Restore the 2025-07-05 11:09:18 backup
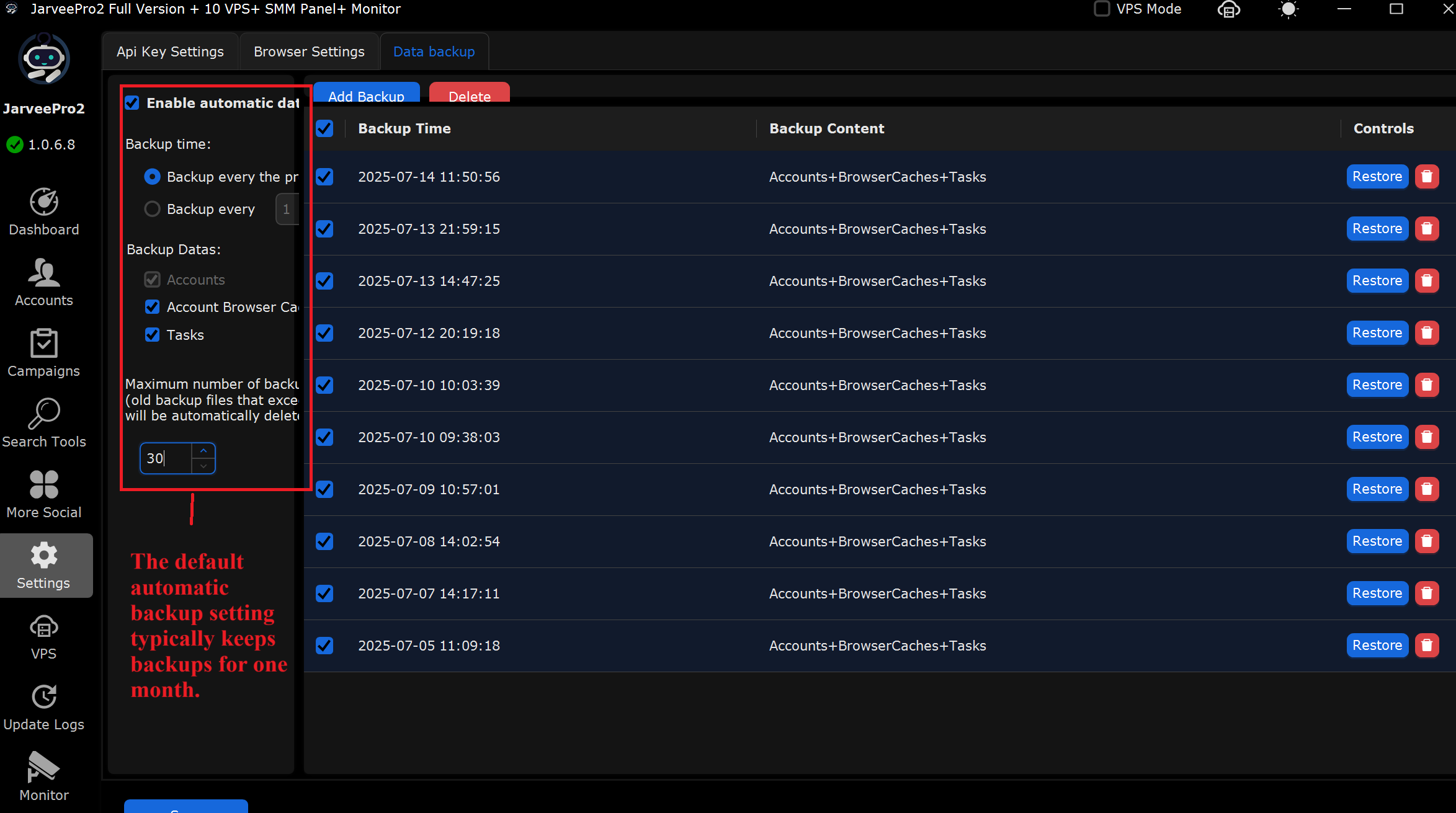 click(1377, 646)
